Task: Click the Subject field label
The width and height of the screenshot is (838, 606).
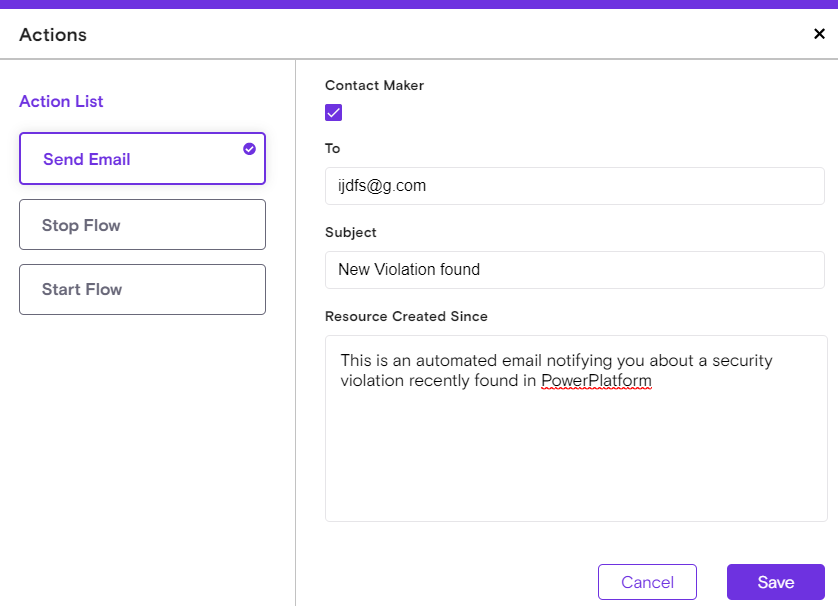Action: [x=350, y=232]
